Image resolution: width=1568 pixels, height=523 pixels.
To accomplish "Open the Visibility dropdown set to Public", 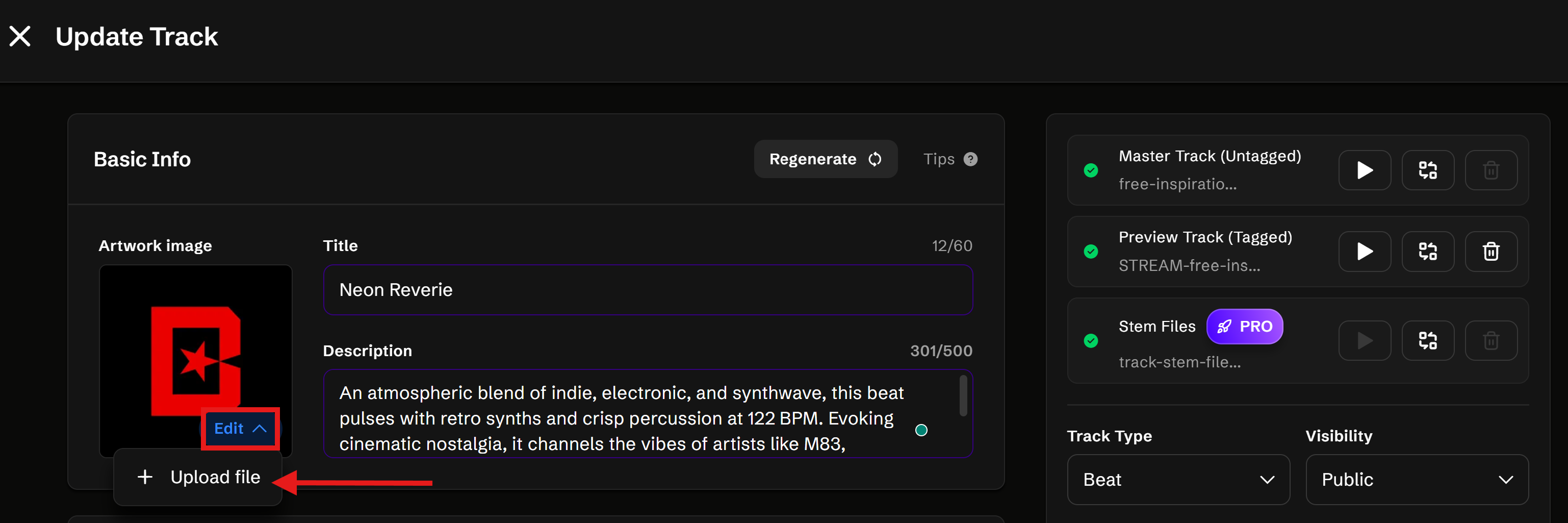I will coord(1417,480).
